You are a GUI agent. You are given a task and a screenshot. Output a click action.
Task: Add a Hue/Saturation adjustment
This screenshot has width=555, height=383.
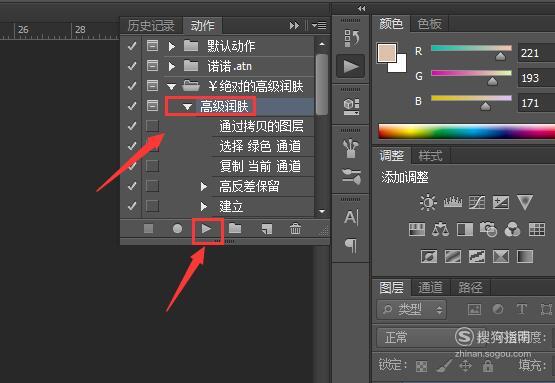click(417, 230)
